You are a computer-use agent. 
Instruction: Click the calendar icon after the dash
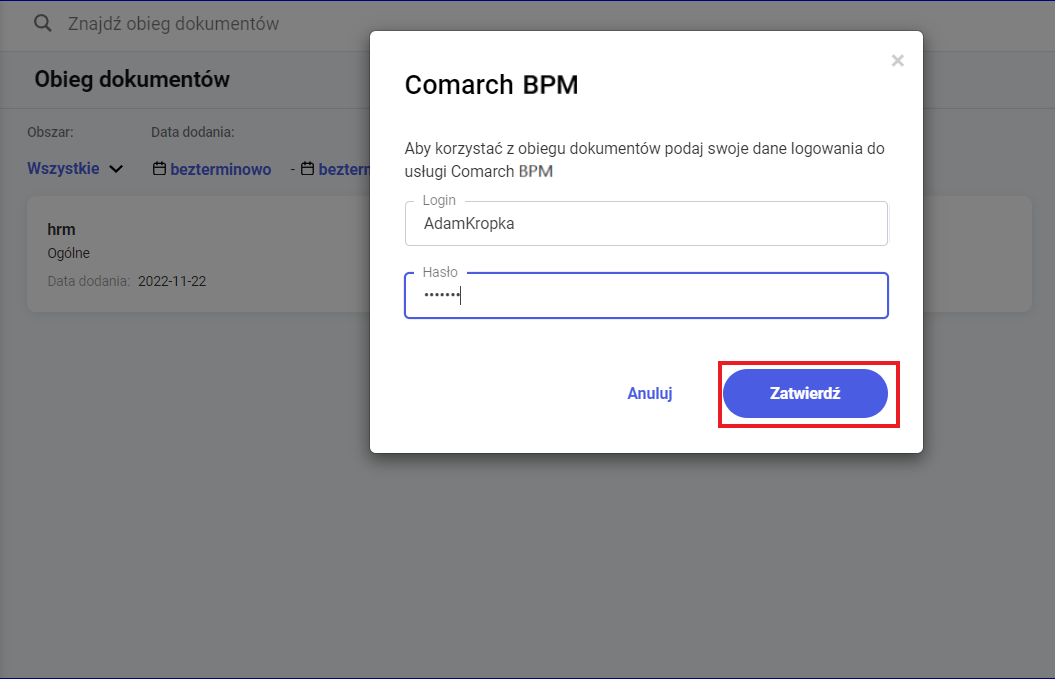[307, 169]
